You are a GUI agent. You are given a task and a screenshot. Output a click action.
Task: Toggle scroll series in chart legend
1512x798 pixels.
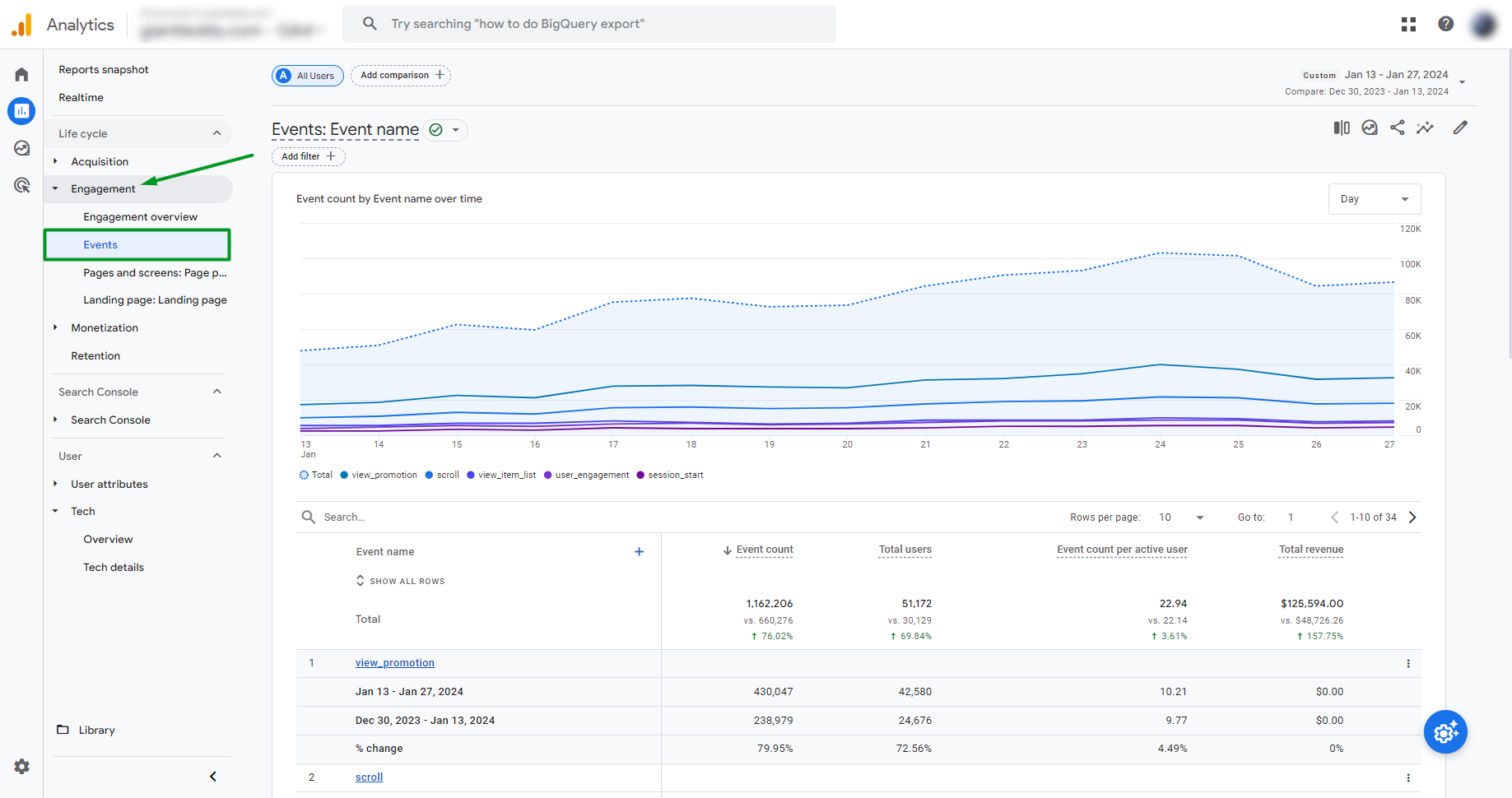pyautogui.click(x=443, y=476)
